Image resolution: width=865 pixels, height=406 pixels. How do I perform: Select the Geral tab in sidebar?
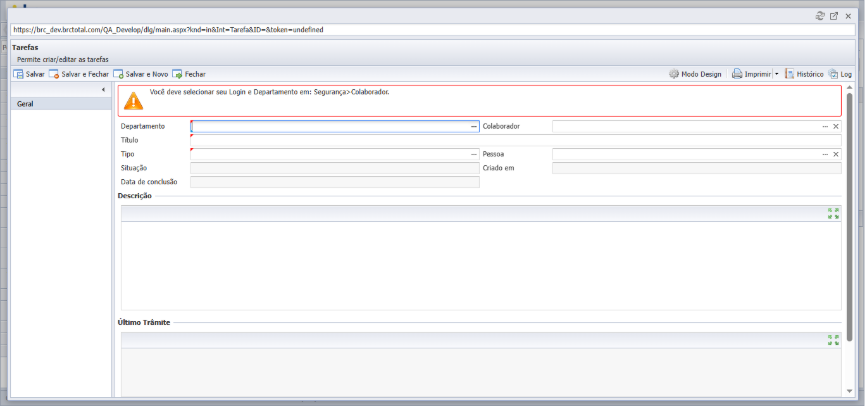tap(61, 104)
